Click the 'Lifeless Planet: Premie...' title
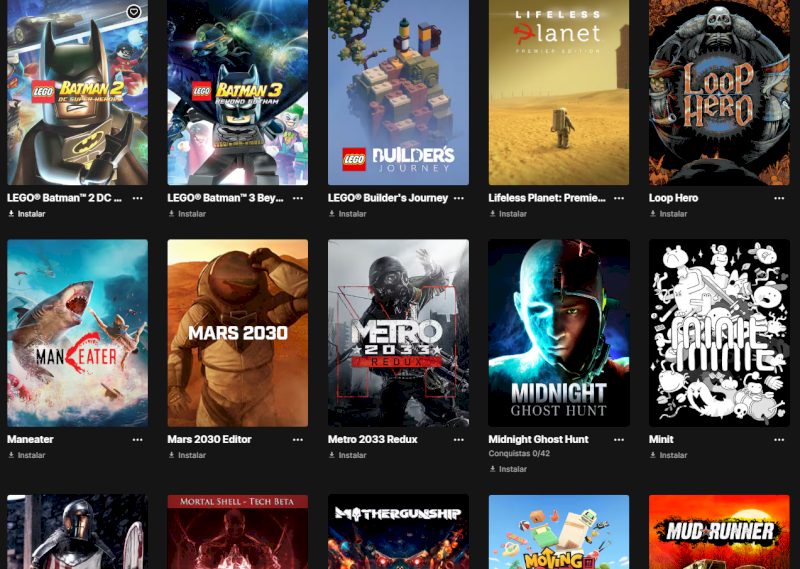Screen dimensions: 800x569 [547, 198]
